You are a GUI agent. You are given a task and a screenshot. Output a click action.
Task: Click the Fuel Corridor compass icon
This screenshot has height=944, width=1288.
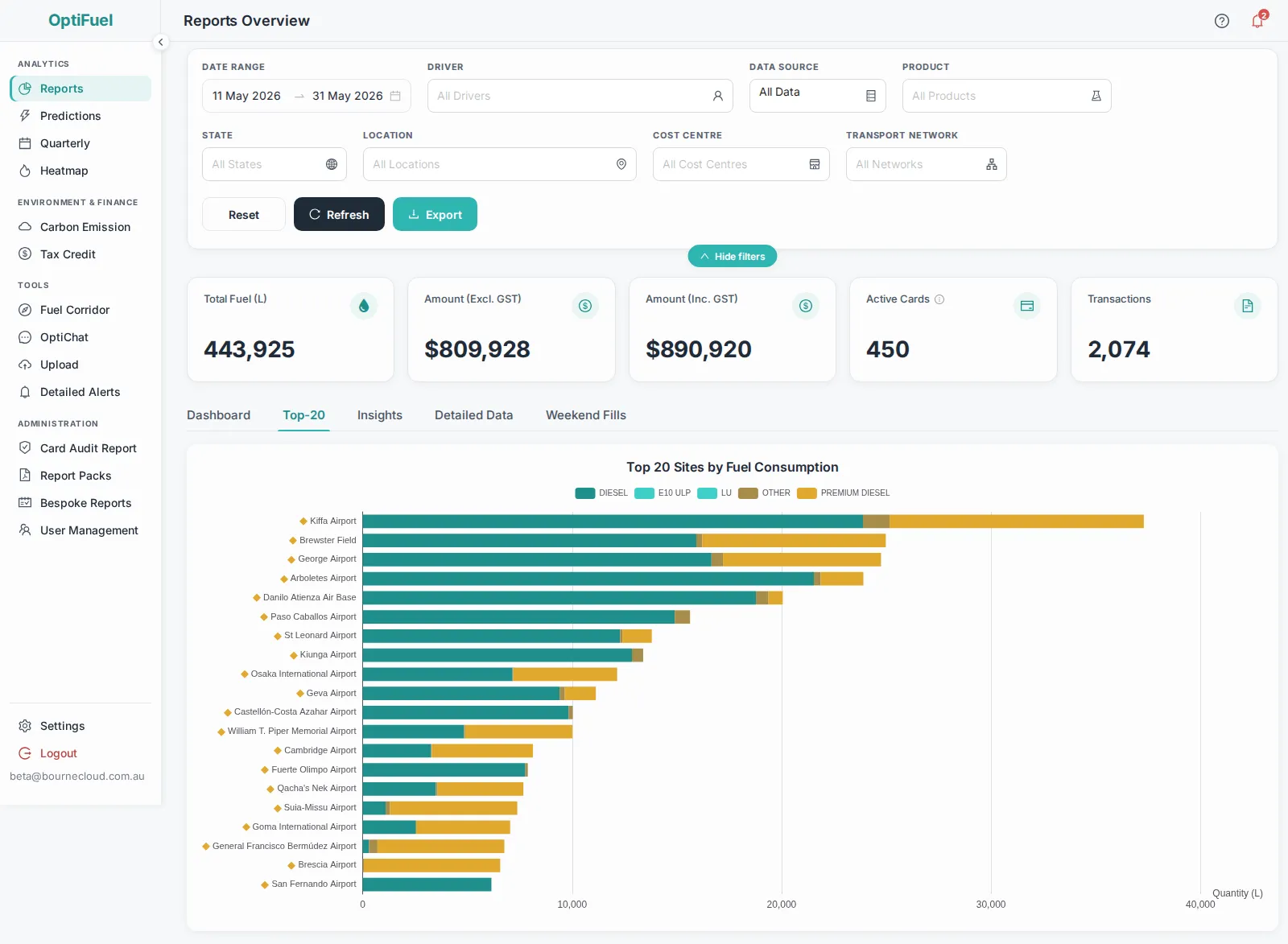[25, 310]
